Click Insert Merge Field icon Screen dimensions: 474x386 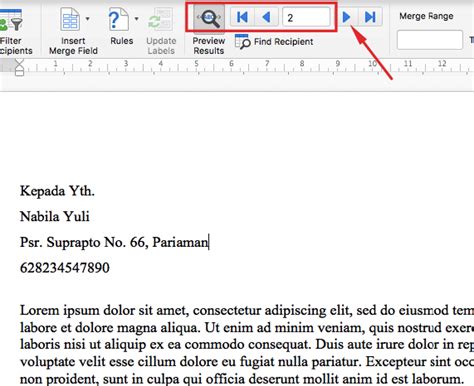(70, 19)
